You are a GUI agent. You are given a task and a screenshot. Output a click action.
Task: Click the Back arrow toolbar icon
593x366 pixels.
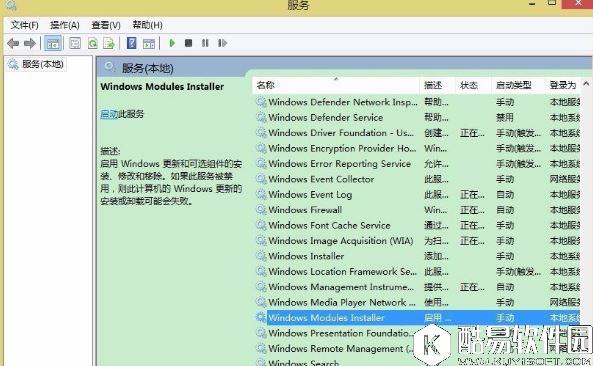click(x=13, y=43)
